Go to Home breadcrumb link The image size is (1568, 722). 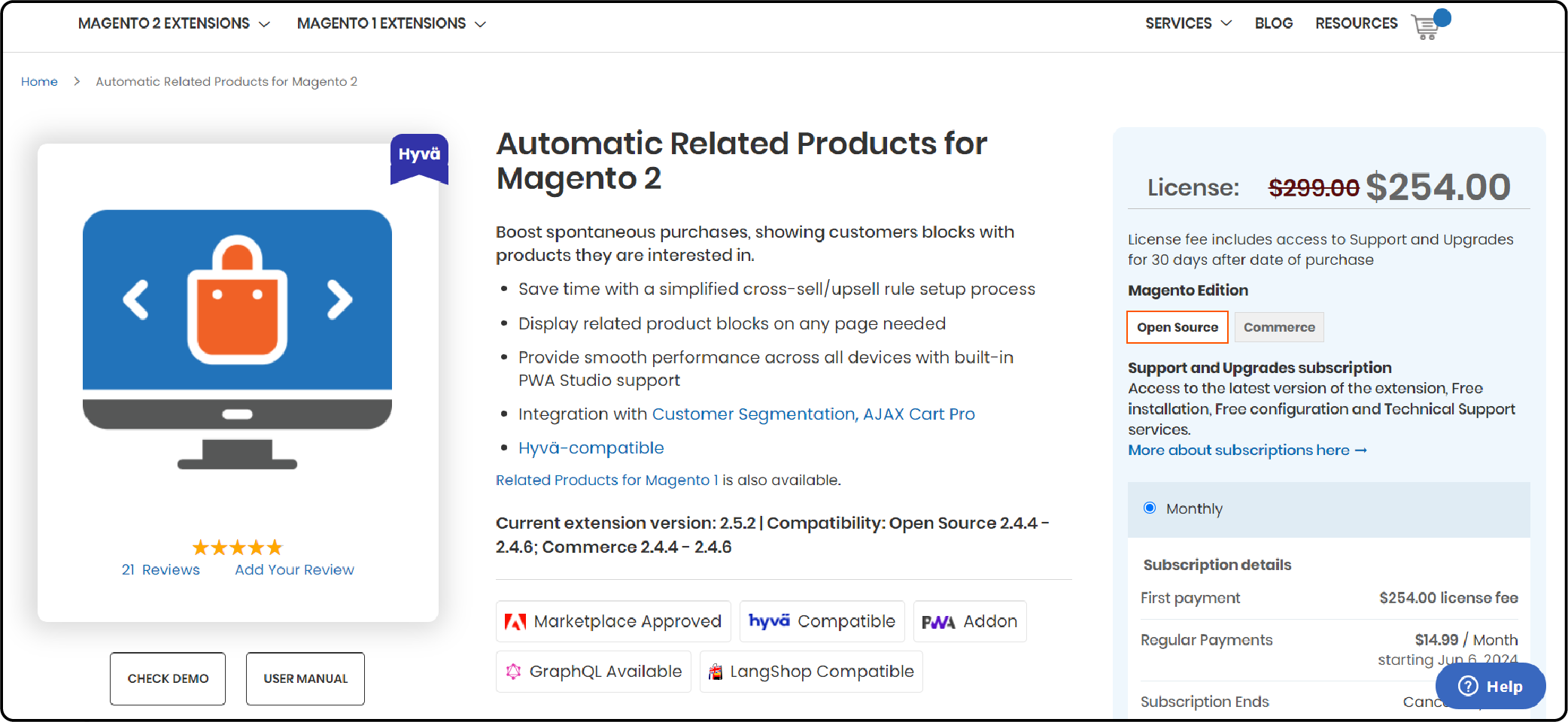[x=39, y=81]
